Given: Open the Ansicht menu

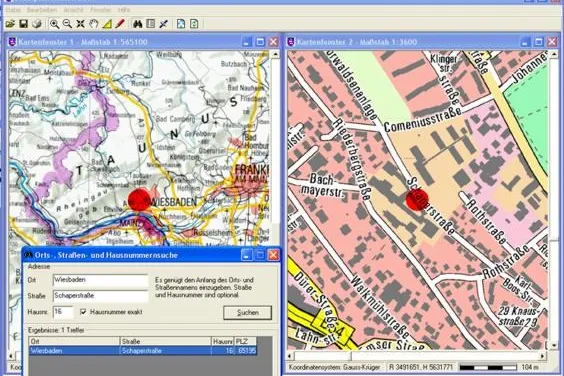Looking at the screenshot, I should (x=73, y=10).
